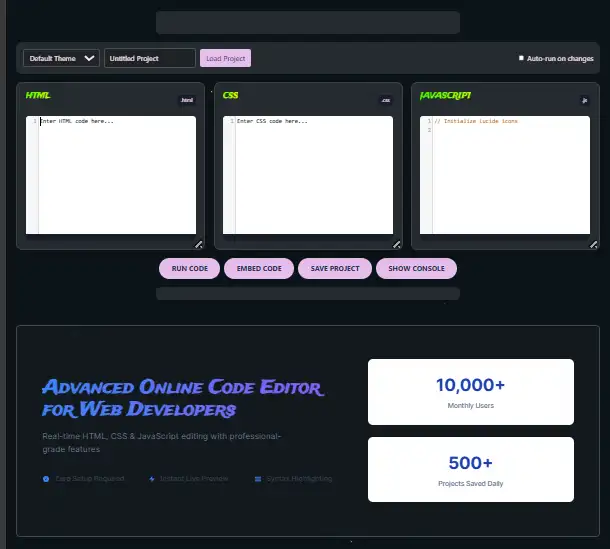The image size is (610, 549).
Task: Click the Instant Live Preview lightning icon
Action: [152, 479]
